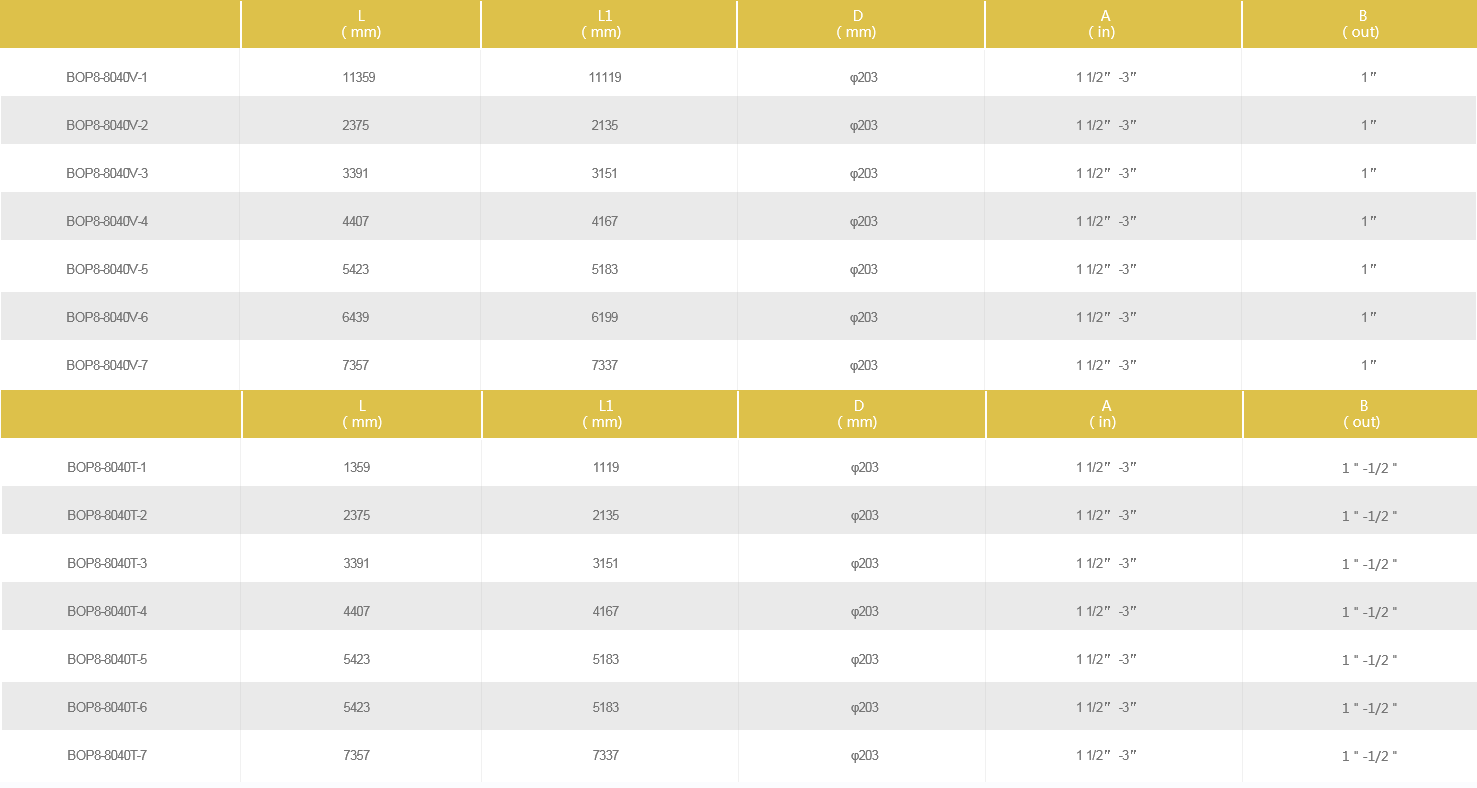Click L value 6439 for BOP8-8040V-6
The width and height of the screenshot is (1477, 788).
356,317
